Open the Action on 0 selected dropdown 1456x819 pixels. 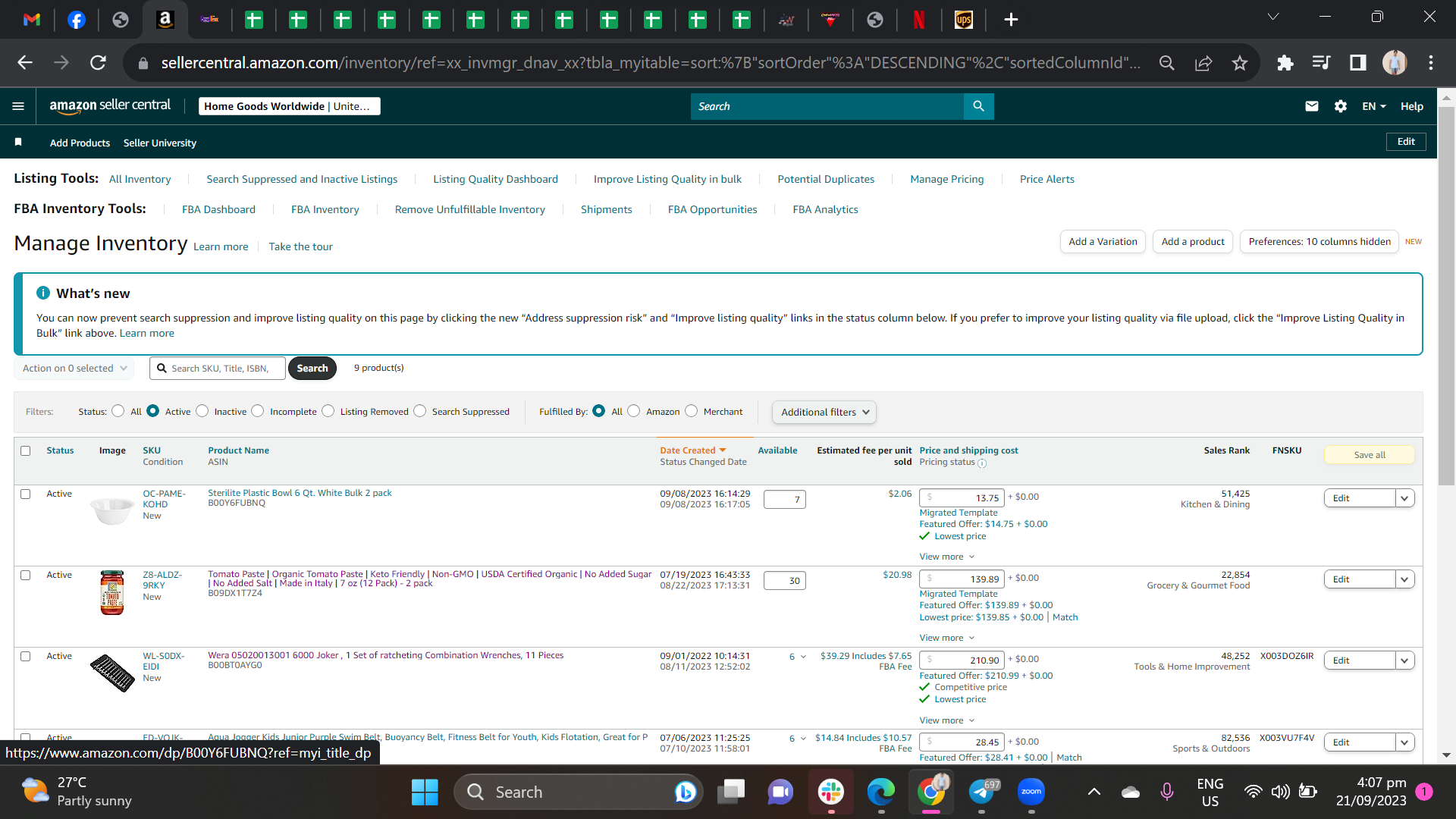74,369
